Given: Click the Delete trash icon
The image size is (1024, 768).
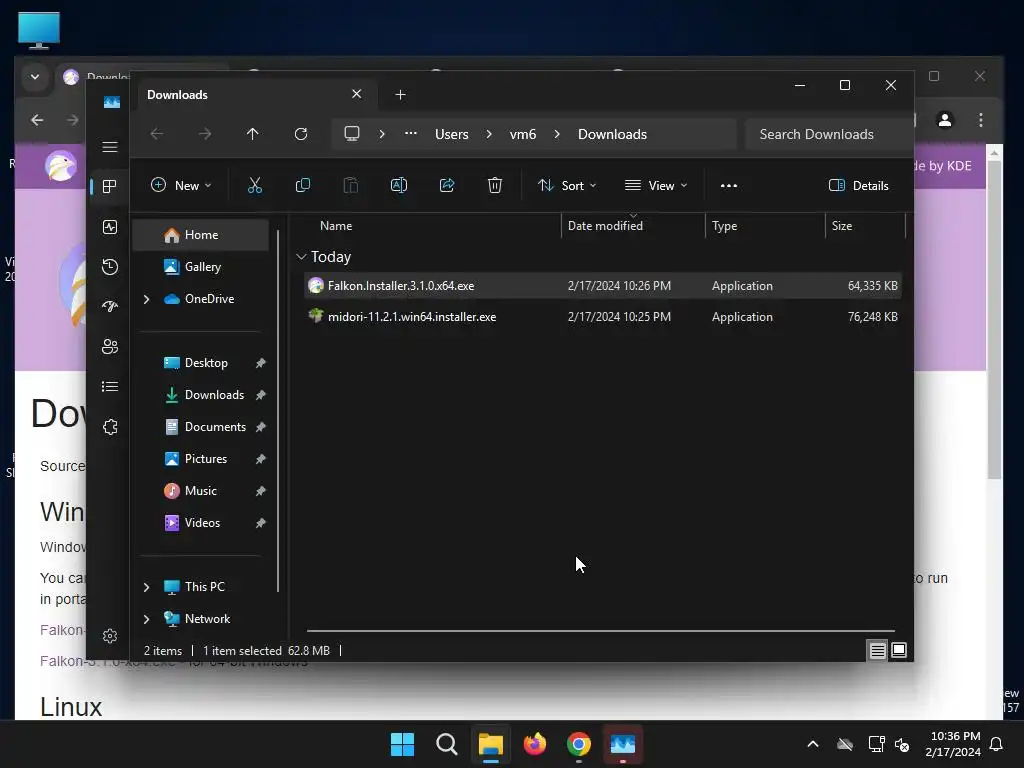Looking at the screenshot, I should pos(495,185).
